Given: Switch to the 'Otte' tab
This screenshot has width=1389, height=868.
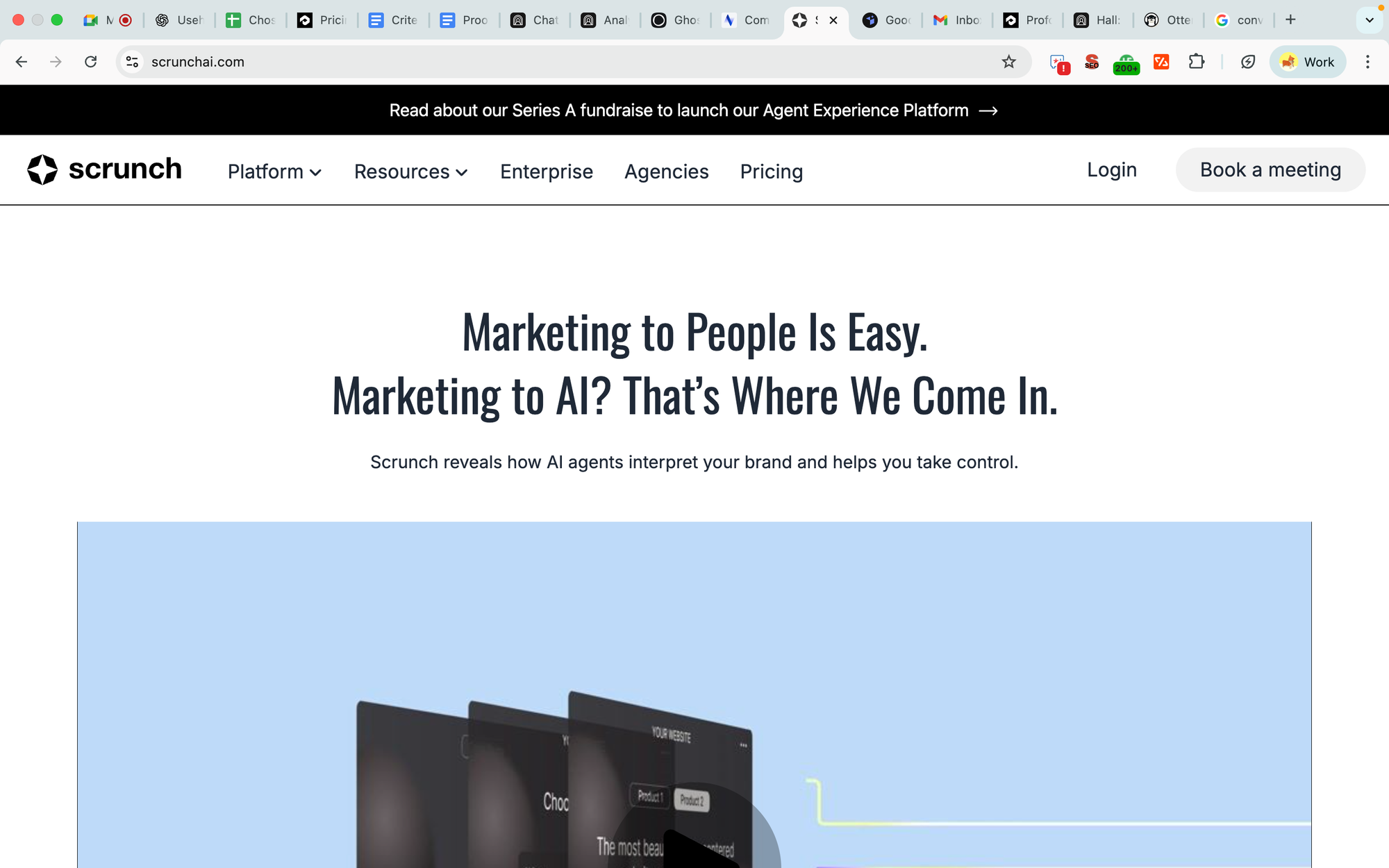Looking at the screenshot, I should pos(1168,20).
